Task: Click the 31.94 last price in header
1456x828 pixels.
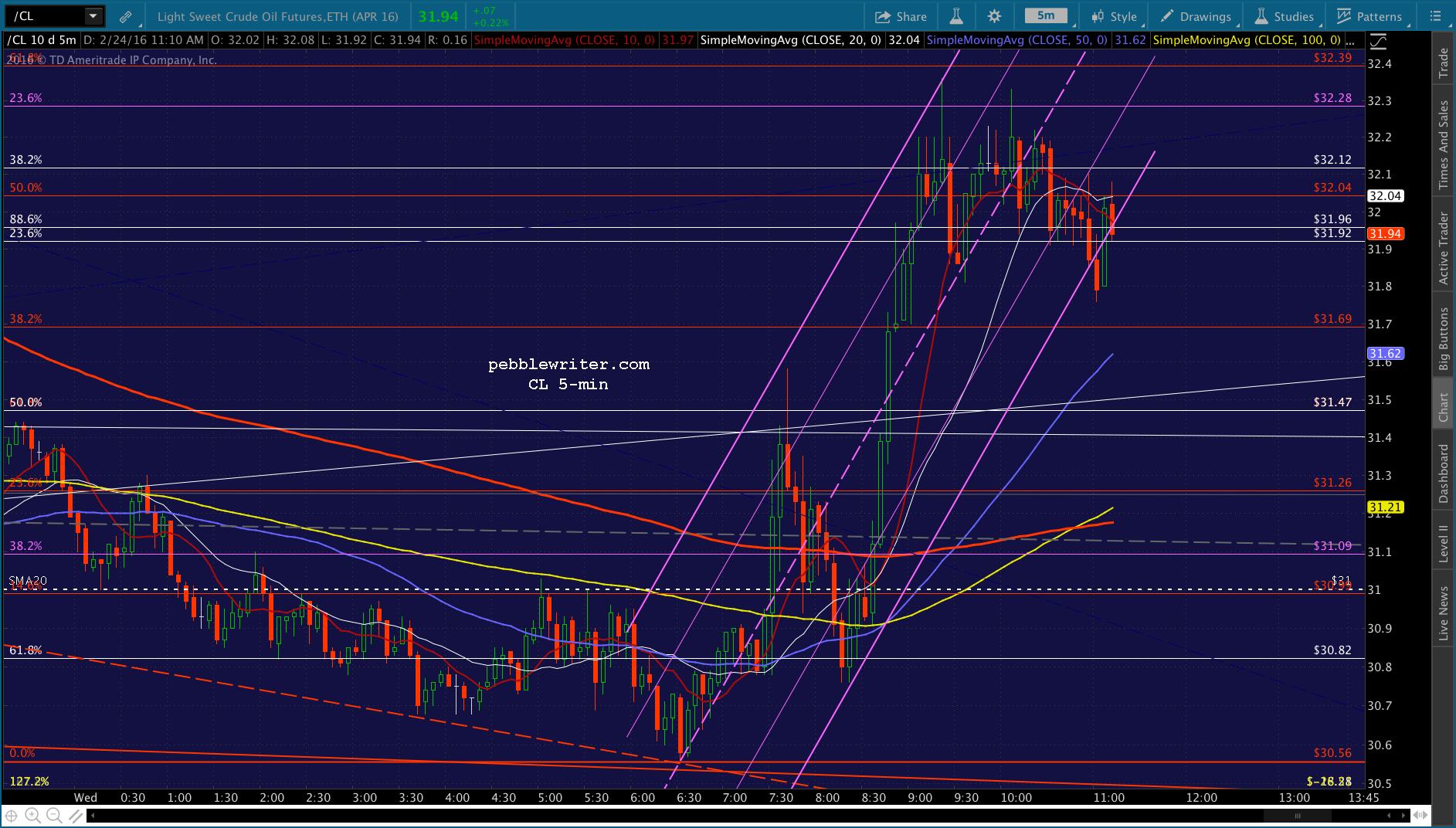Action: coord(438,17)
